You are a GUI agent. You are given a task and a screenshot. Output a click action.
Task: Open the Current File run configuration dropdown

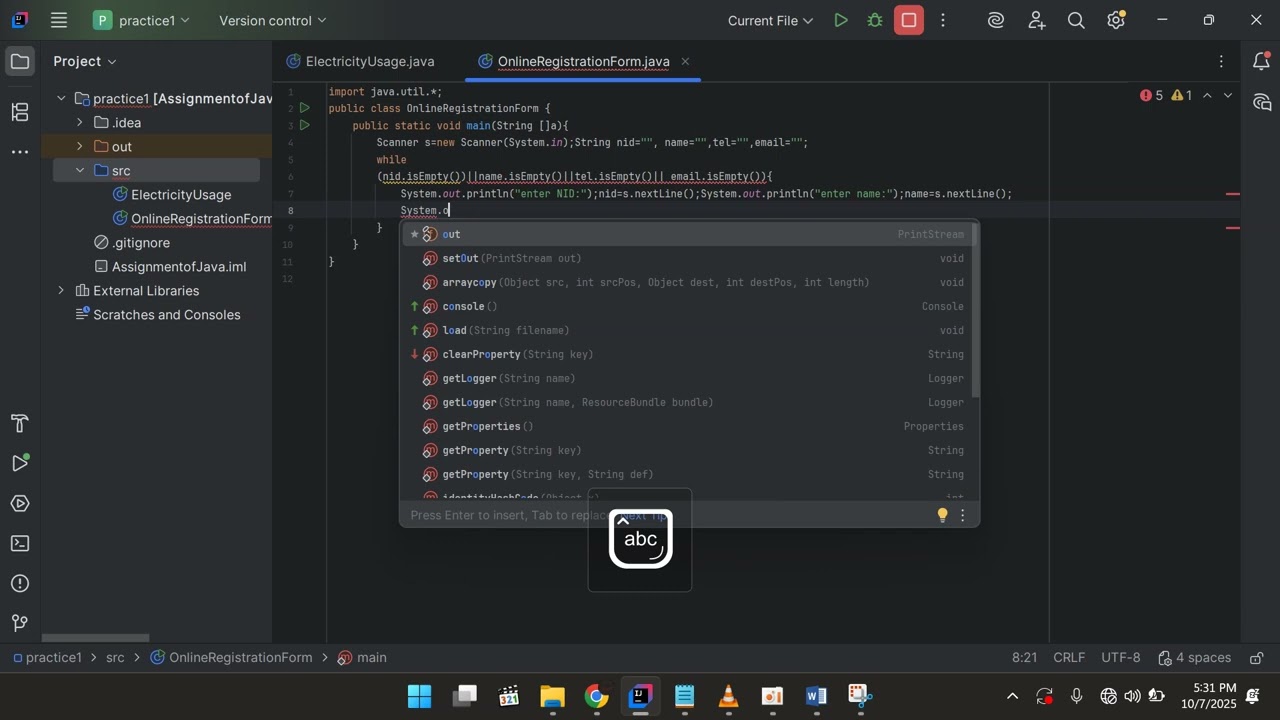pyautogui.click(x=770, y=20)
